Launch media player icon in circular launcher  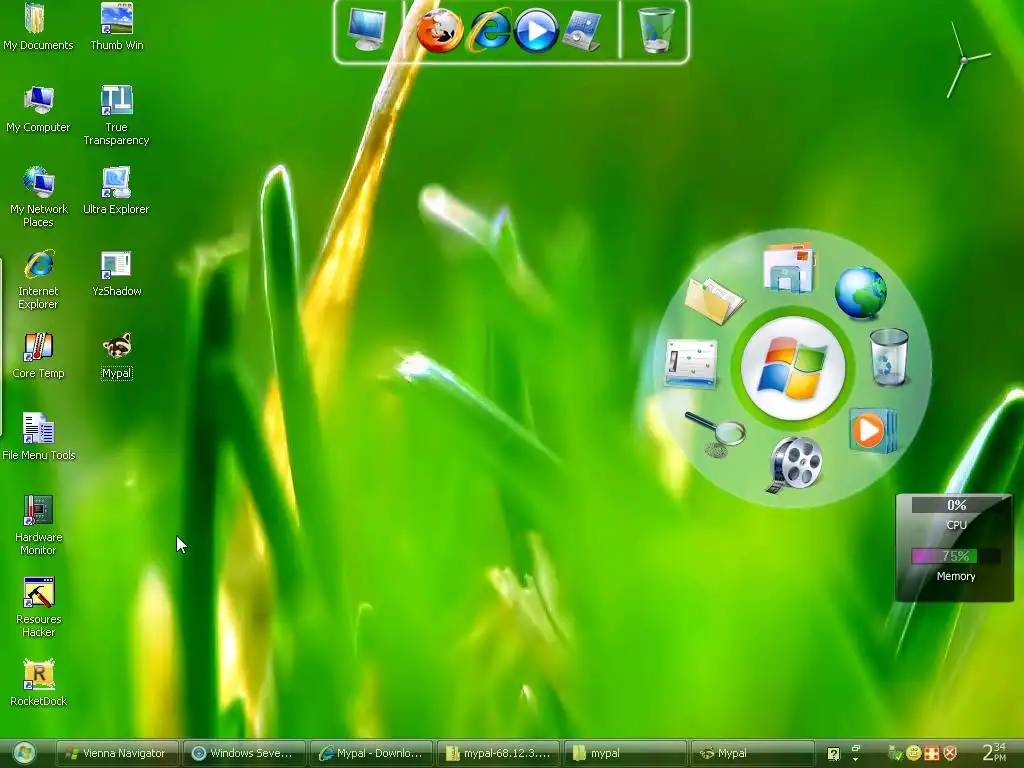[873, 430]
